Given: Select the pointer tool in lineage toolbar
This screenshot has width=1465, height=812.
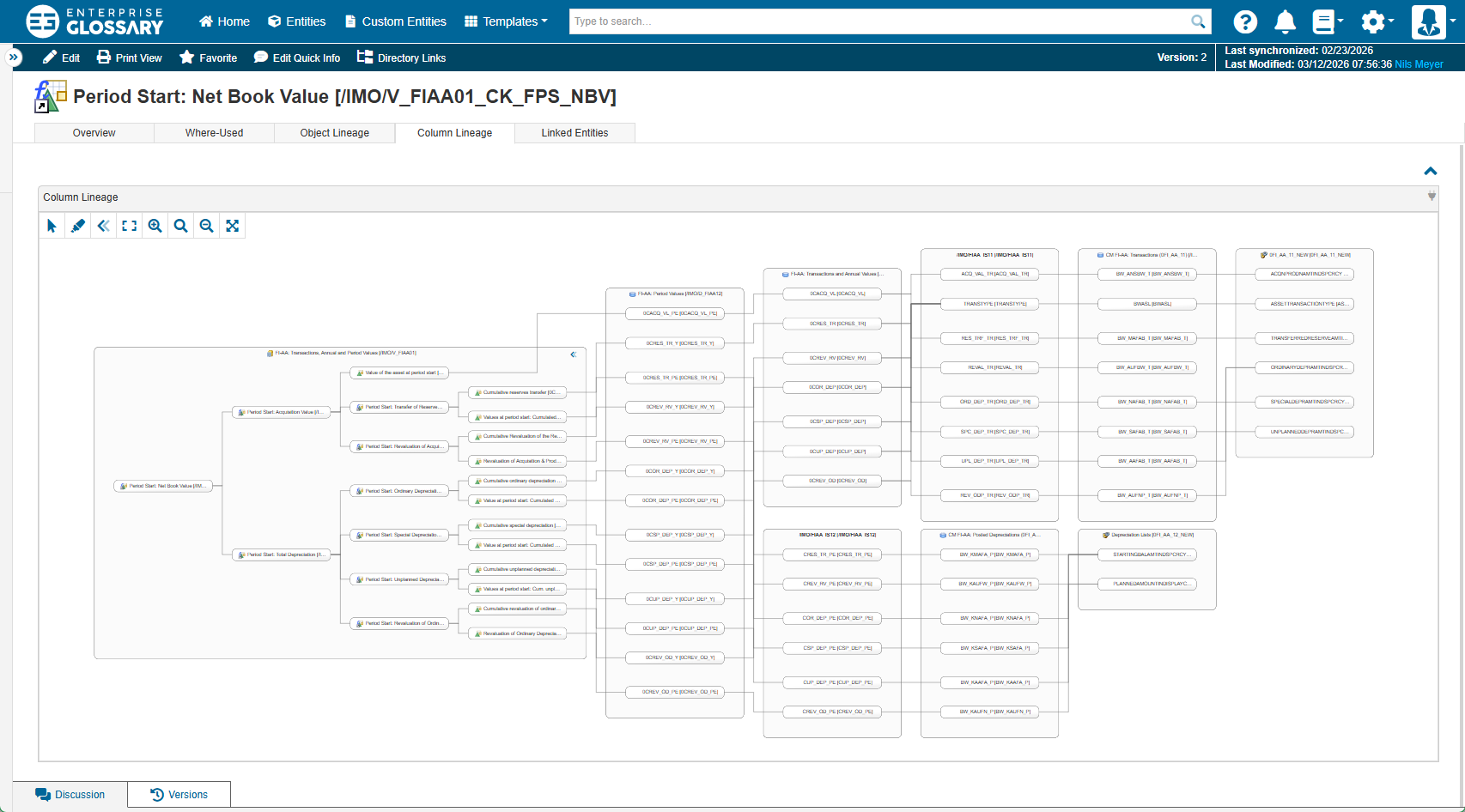Looking at the screenshot, I should point(52,226).
